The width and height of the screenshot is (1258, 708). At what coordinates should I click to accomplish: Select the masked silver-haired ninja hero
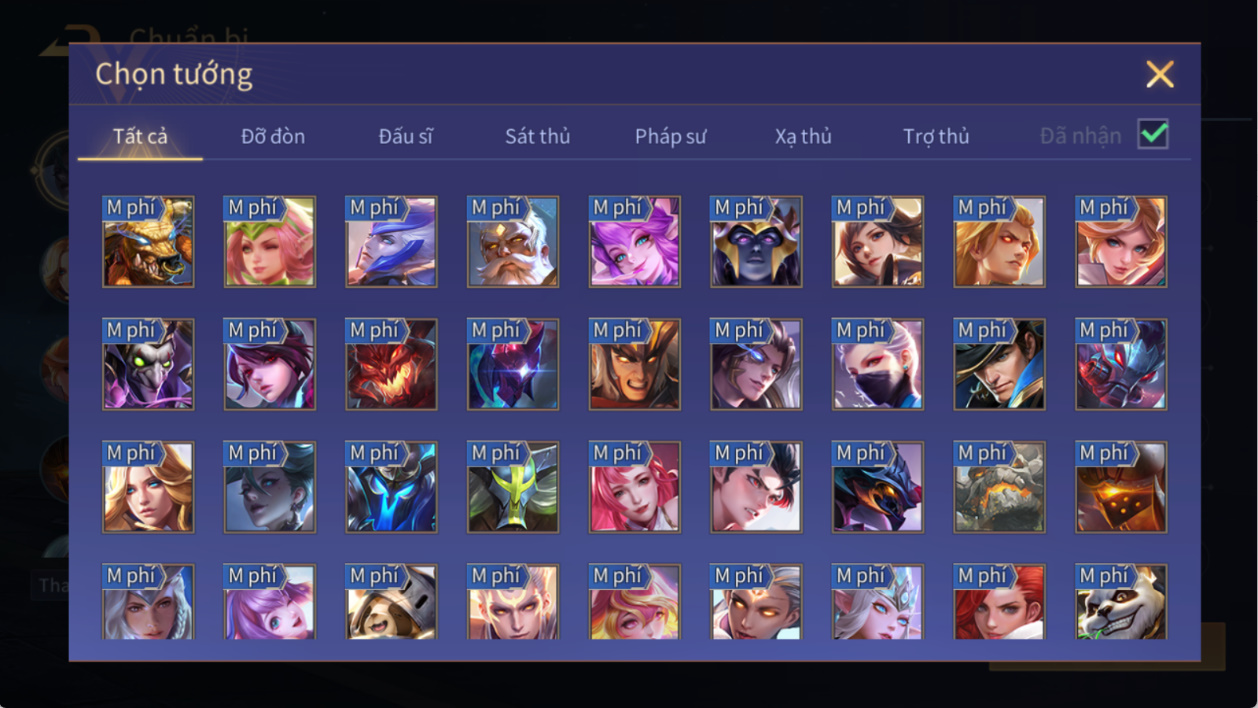tap(878, 364)
